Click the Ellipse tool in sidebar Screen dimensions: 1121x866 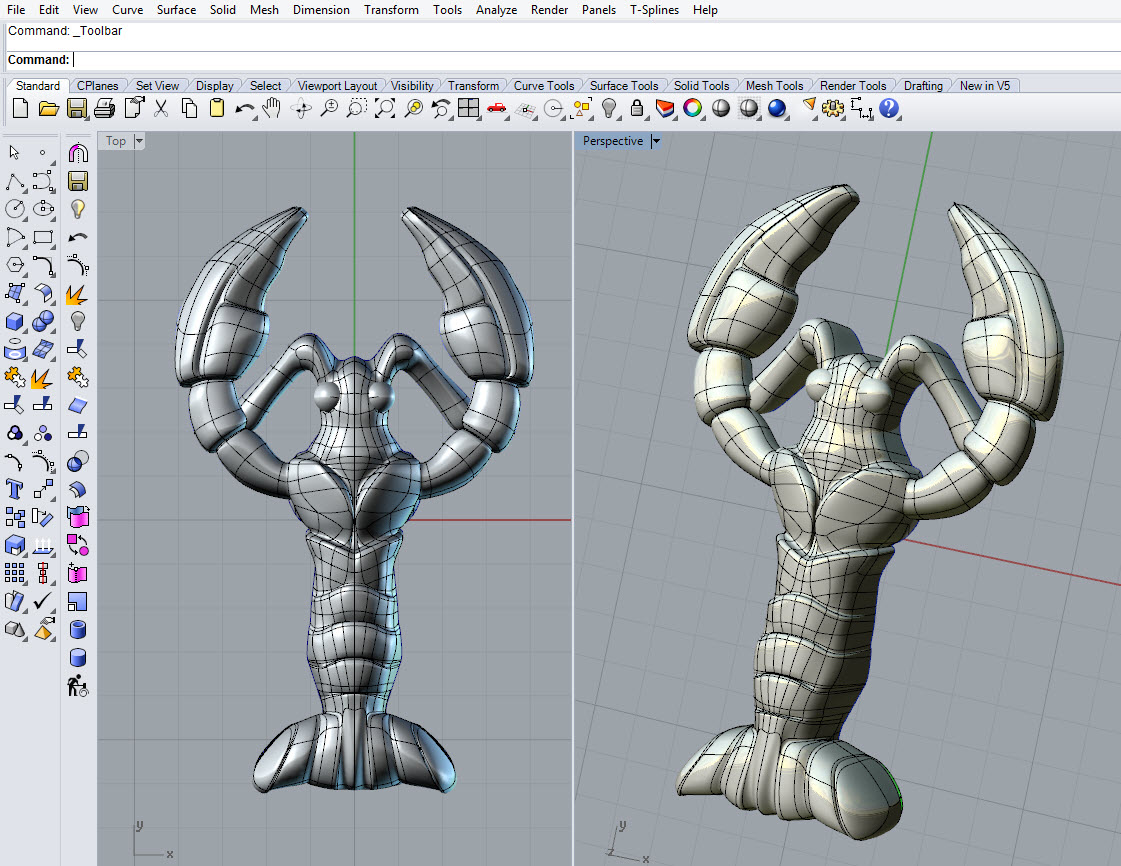[43, 209]
